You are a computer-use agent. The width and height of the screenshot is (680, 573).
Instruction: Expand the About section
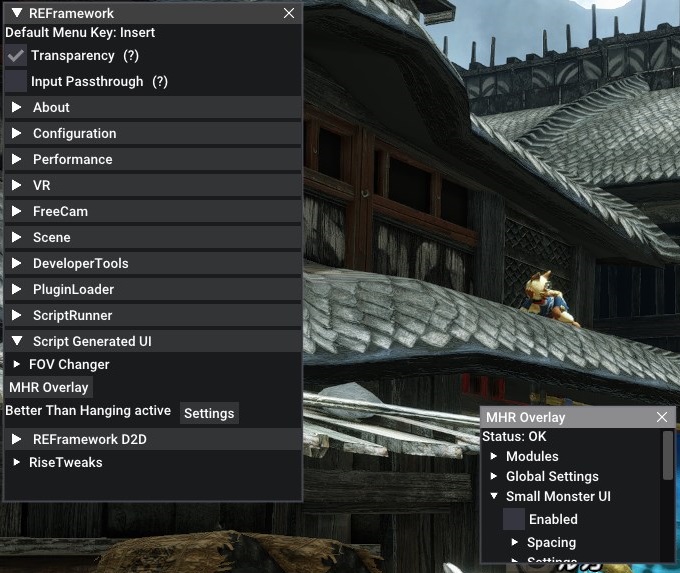[153, 107]
